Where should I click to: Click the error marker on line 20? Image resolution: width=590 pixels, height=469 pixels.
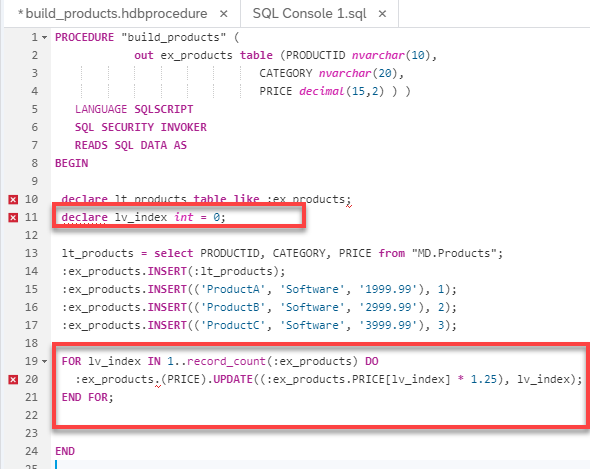click(x=13, y=379)
